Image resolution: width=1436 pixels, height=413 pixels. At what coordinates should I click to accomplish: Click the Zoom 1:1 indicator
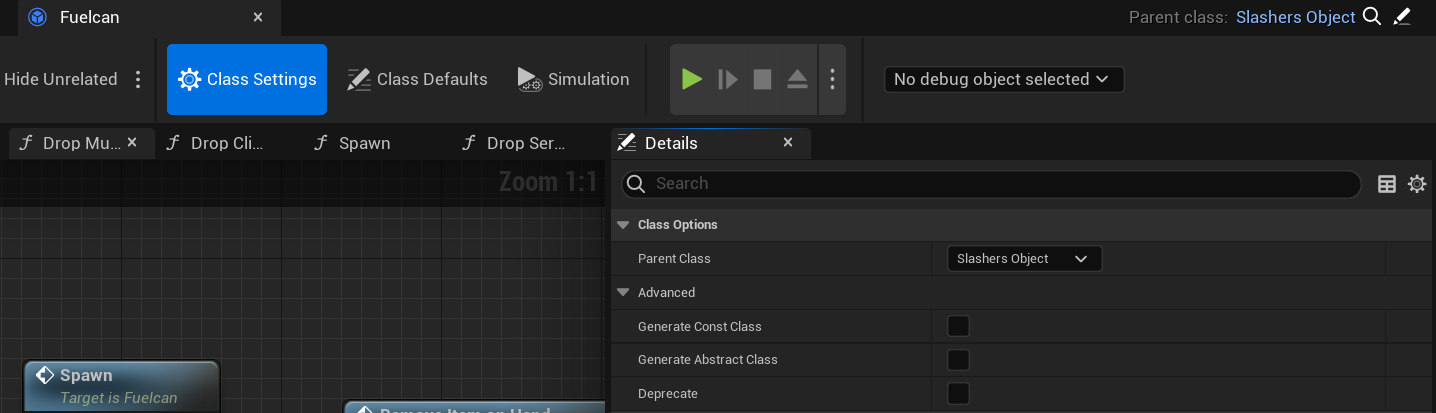point(548,182)
